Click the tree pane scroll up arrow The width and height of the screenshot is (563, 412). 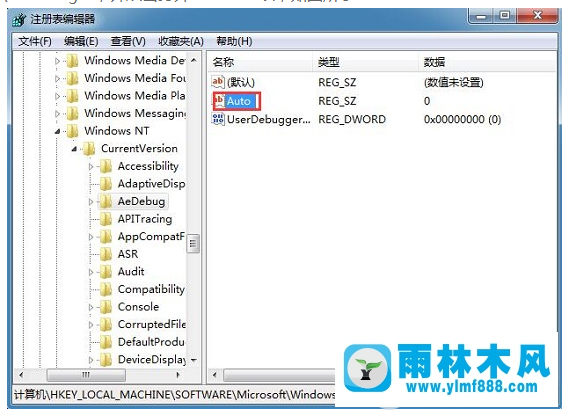click(194, 60)
